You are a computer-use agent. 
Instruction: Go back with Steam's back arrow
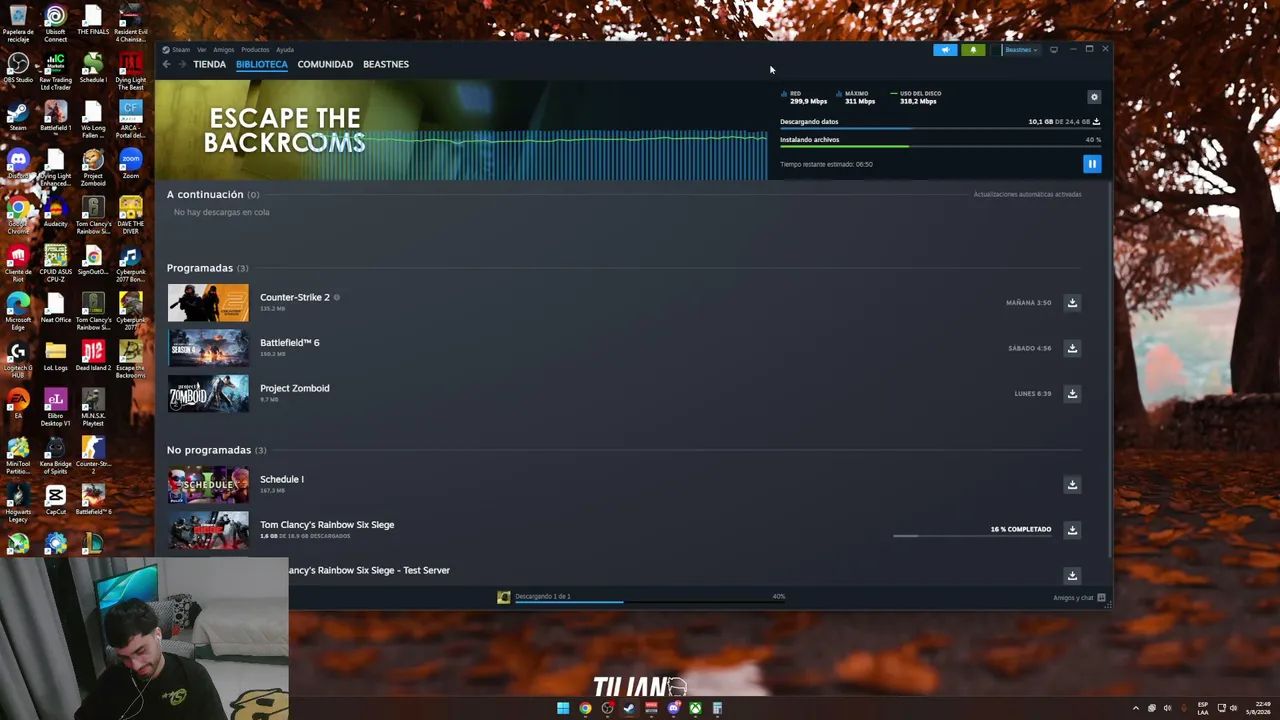click(167, 64)
